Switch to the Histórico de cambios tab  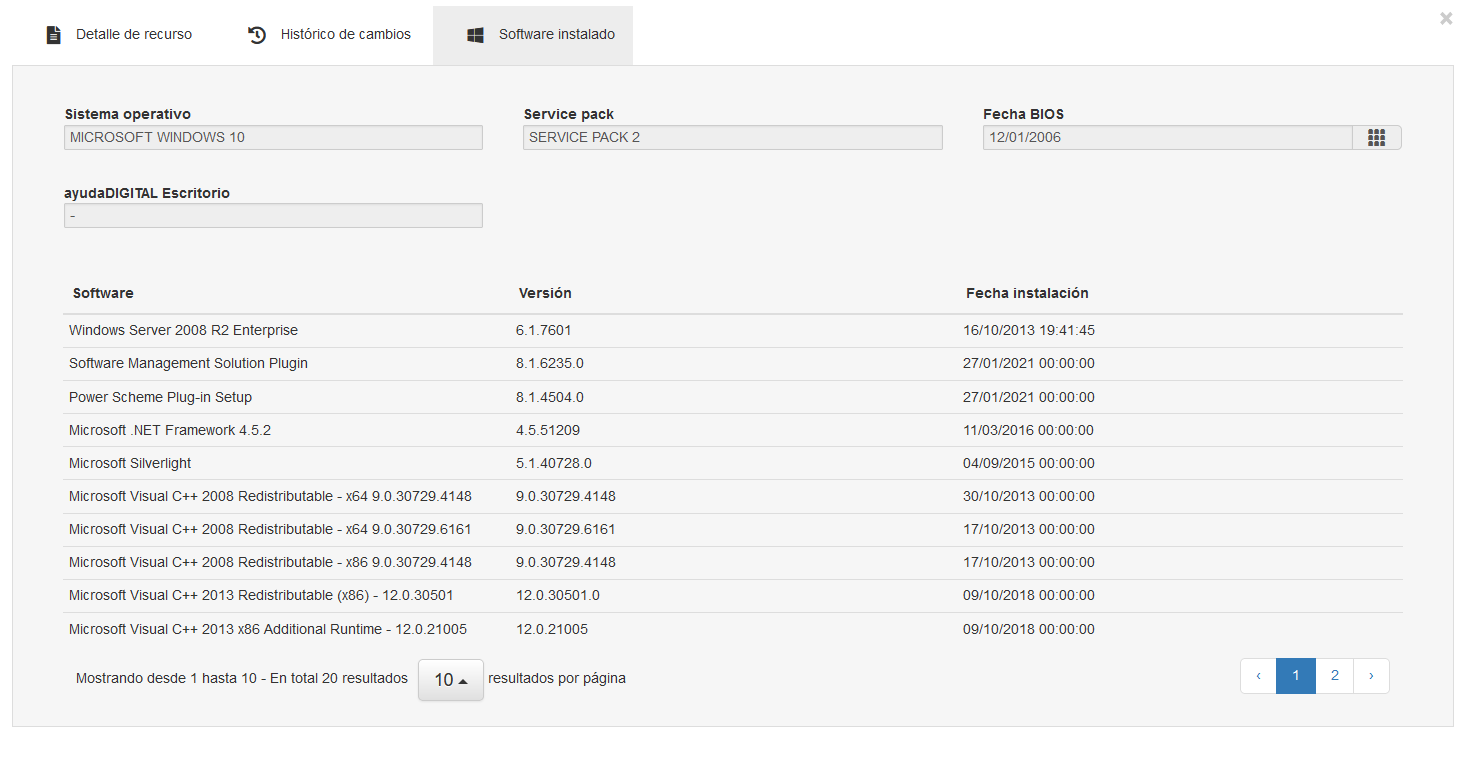pyautogui.click(x=329, y=35)
